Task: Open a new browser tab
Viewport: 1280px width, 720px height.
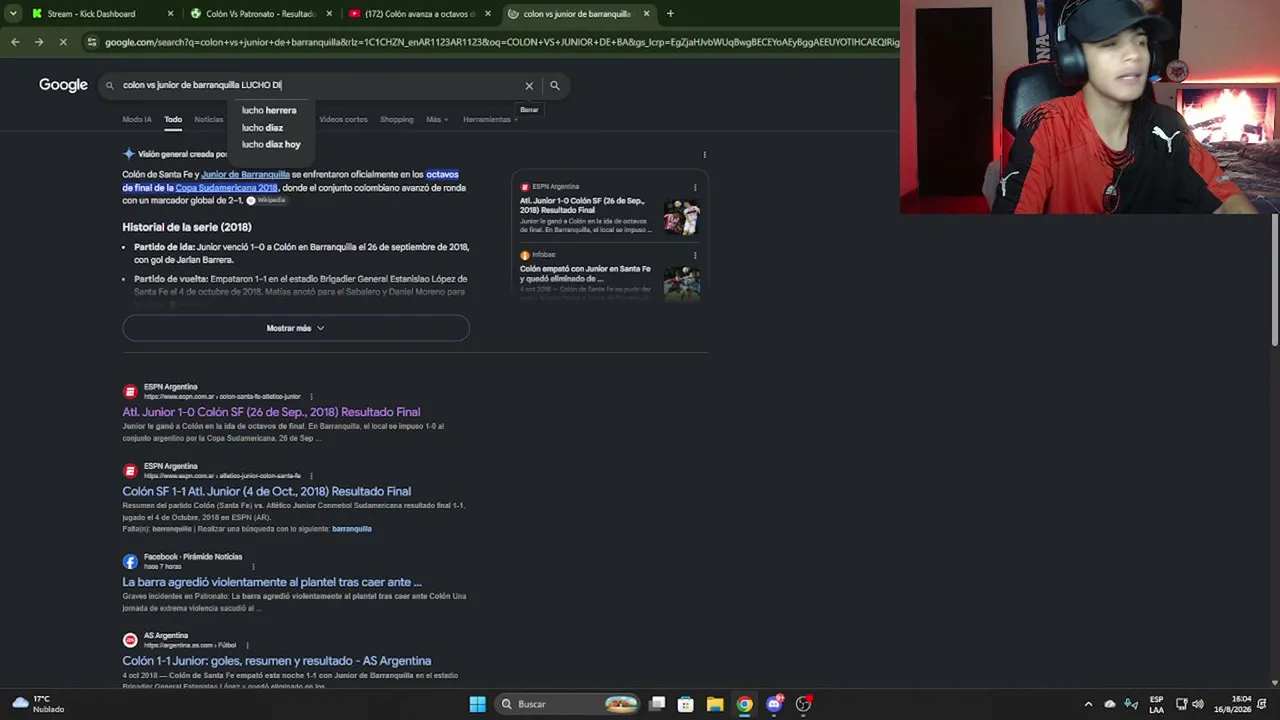Action: [670, 14]
